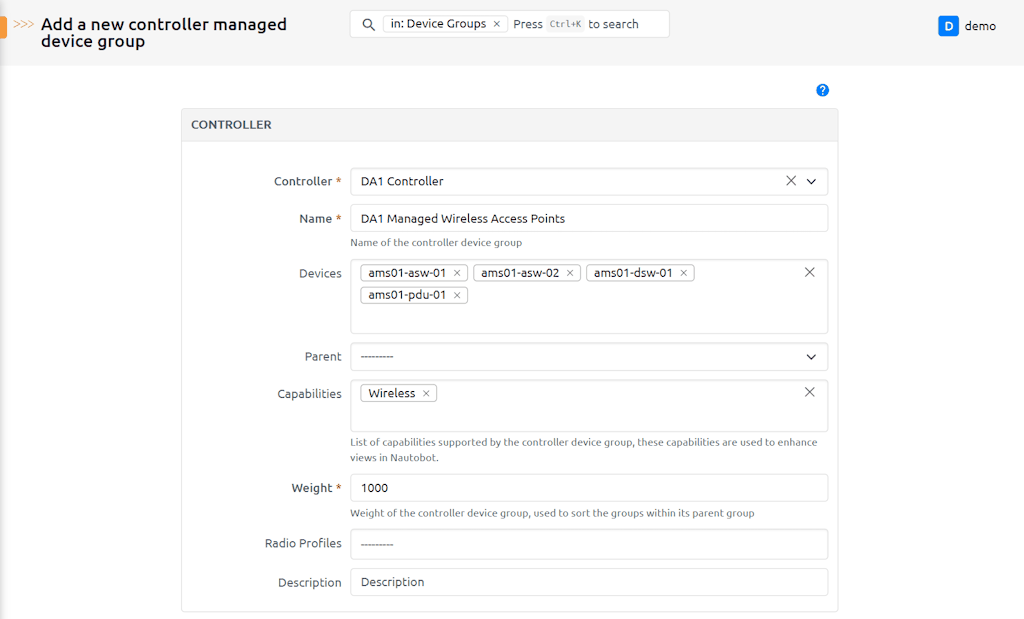The image size is (1024, 619).
Task: Open the Controller dropdown arrow
Action: pos(811,181)
